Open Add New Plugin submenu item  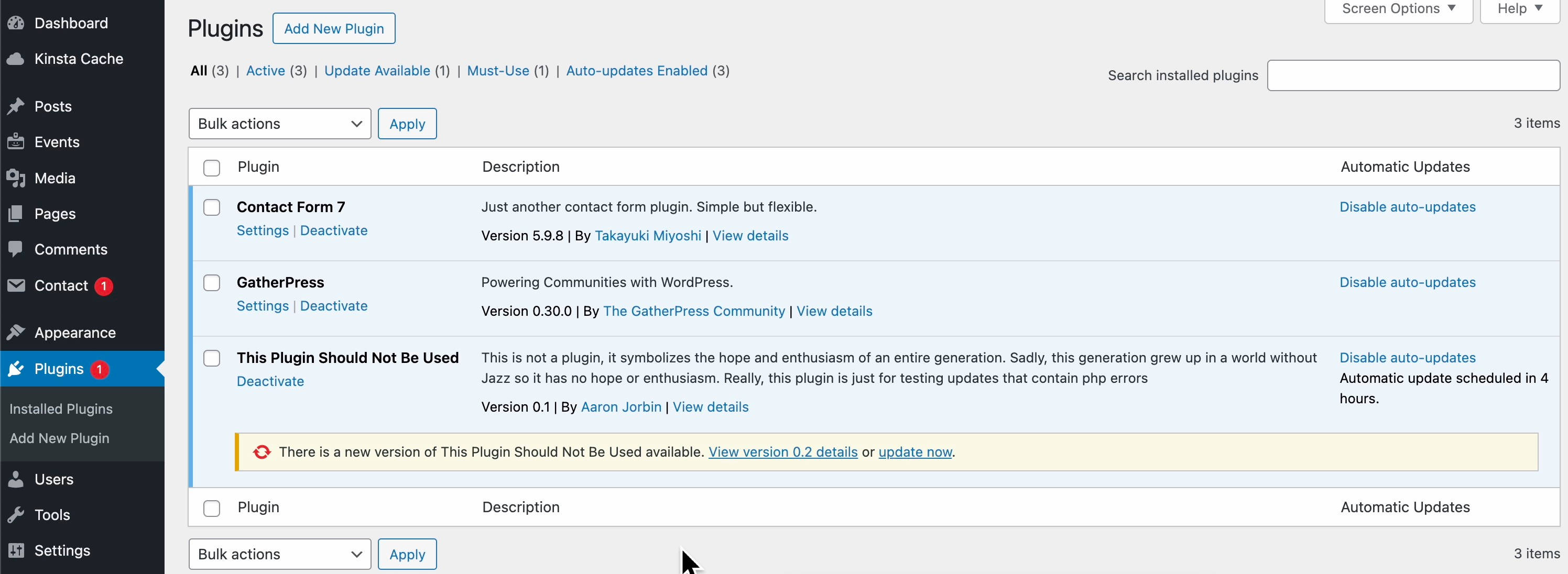coord(60,438)
